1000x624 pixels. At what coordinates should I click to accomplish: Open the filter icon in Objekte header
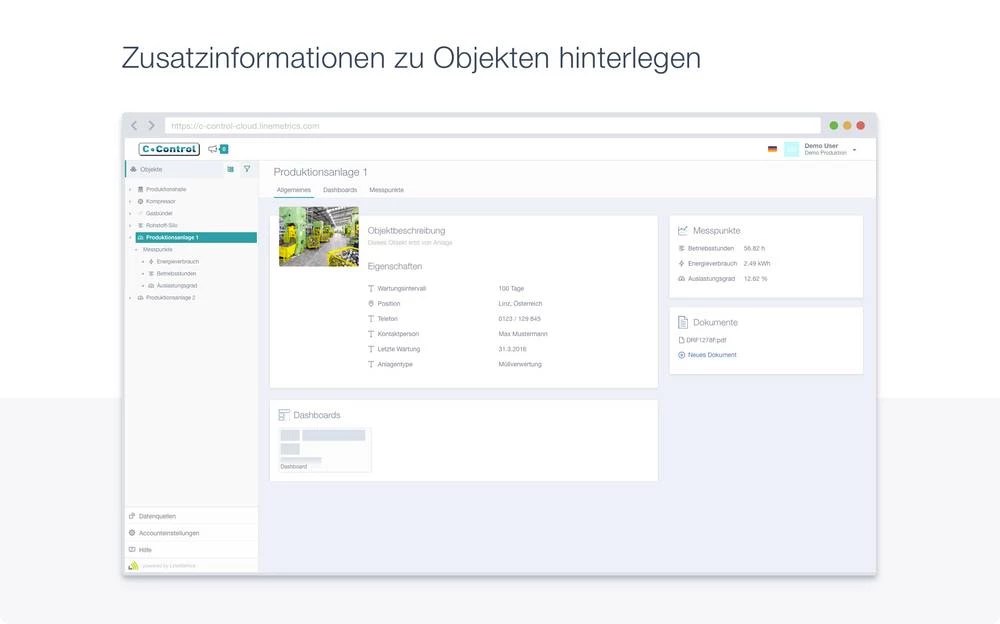tap(247, 169)
